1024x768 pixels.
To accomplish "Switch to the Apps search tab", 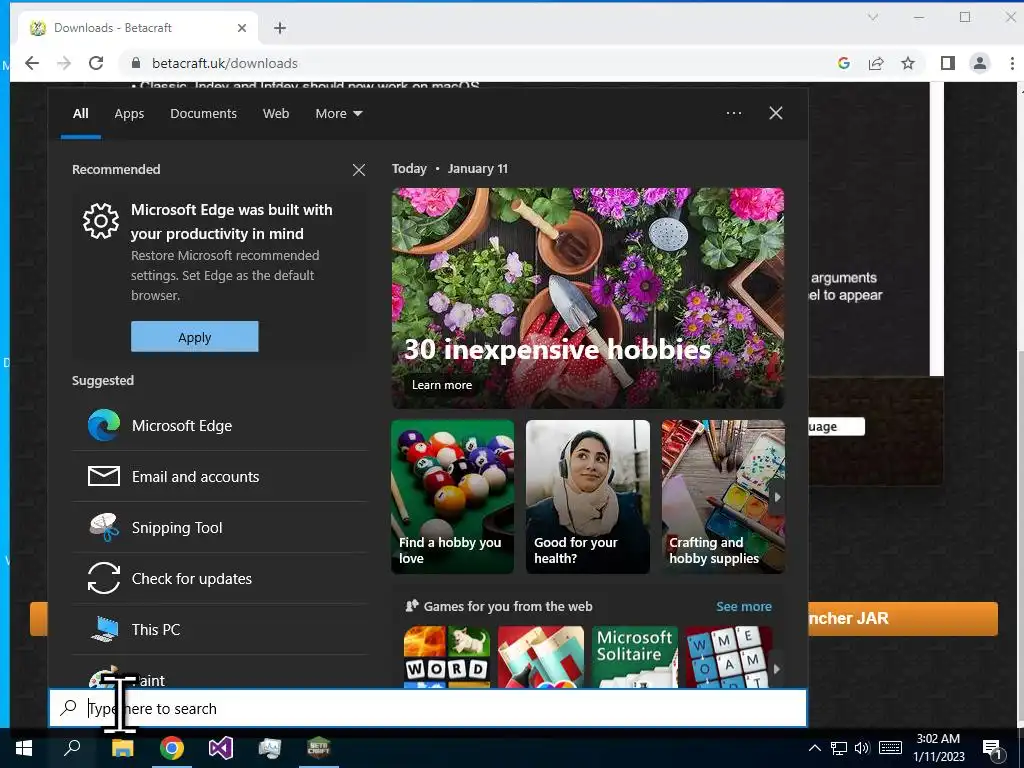I will (129, 114).
